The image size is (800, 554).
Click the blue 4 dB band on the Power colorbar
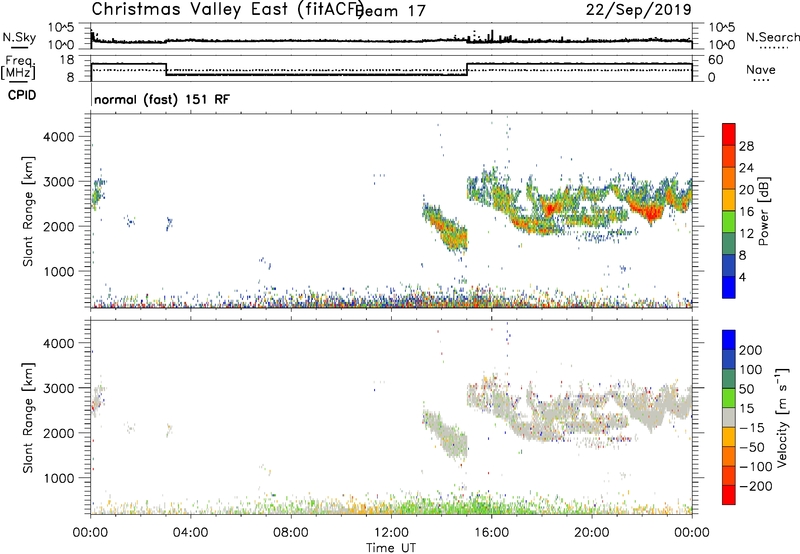(x=729, y=287)
